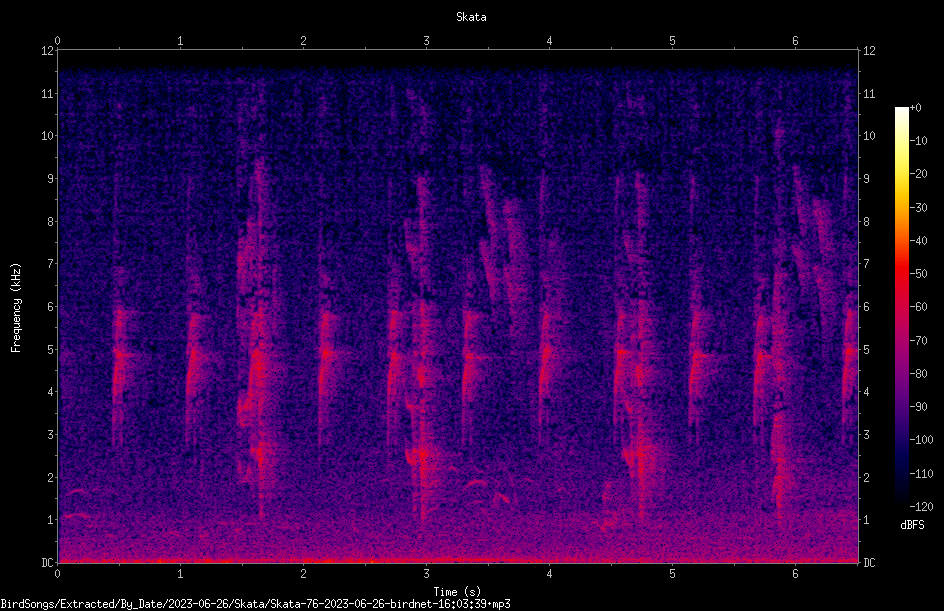Click the "Skata" title above the spectrogram
944x611 pixels.
(471, 17)
